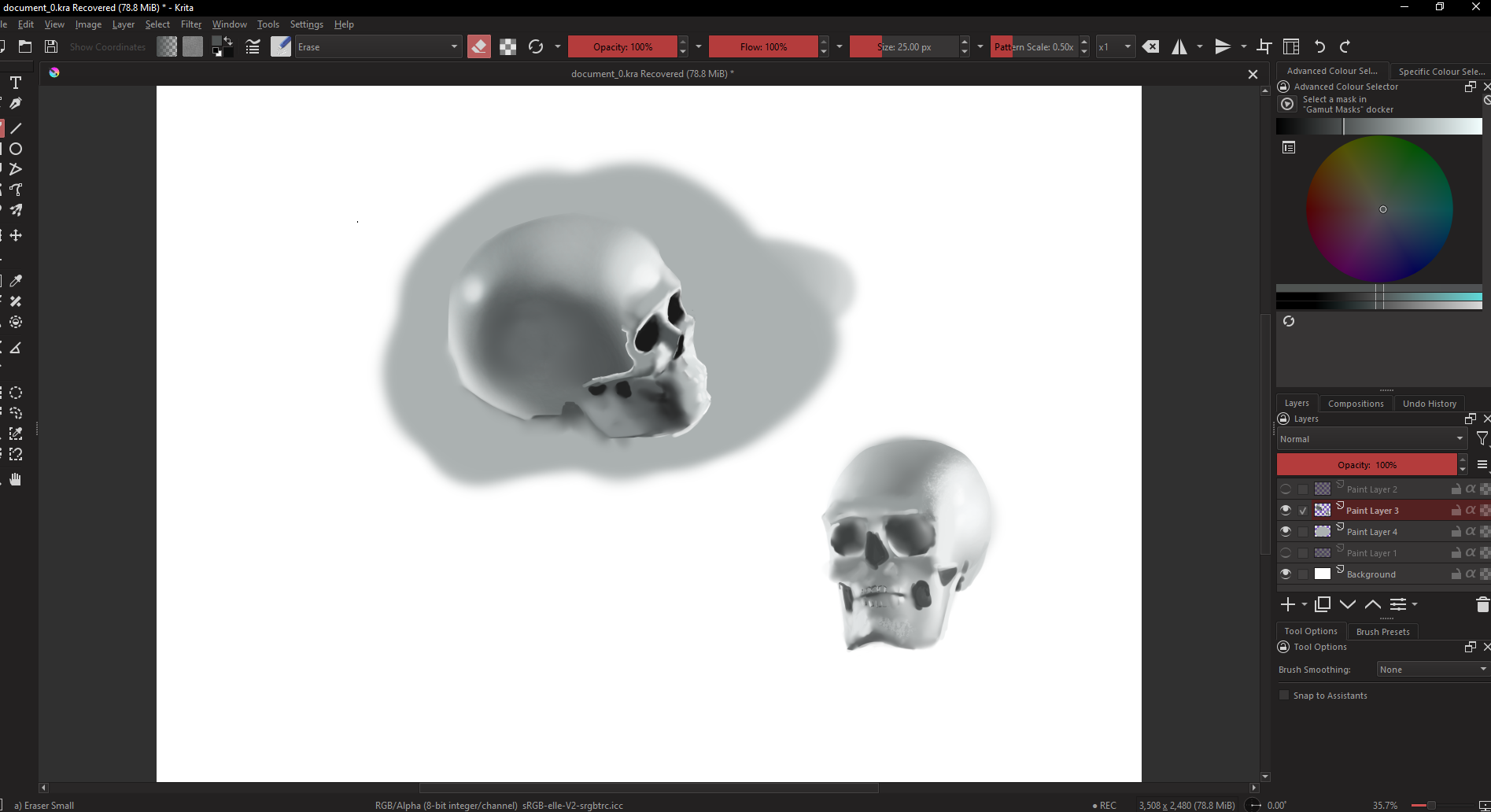This screenshot has width=1491, height=812.
Task: Show Paint Layer 2 visibility eye
Action: (1286, 489)
